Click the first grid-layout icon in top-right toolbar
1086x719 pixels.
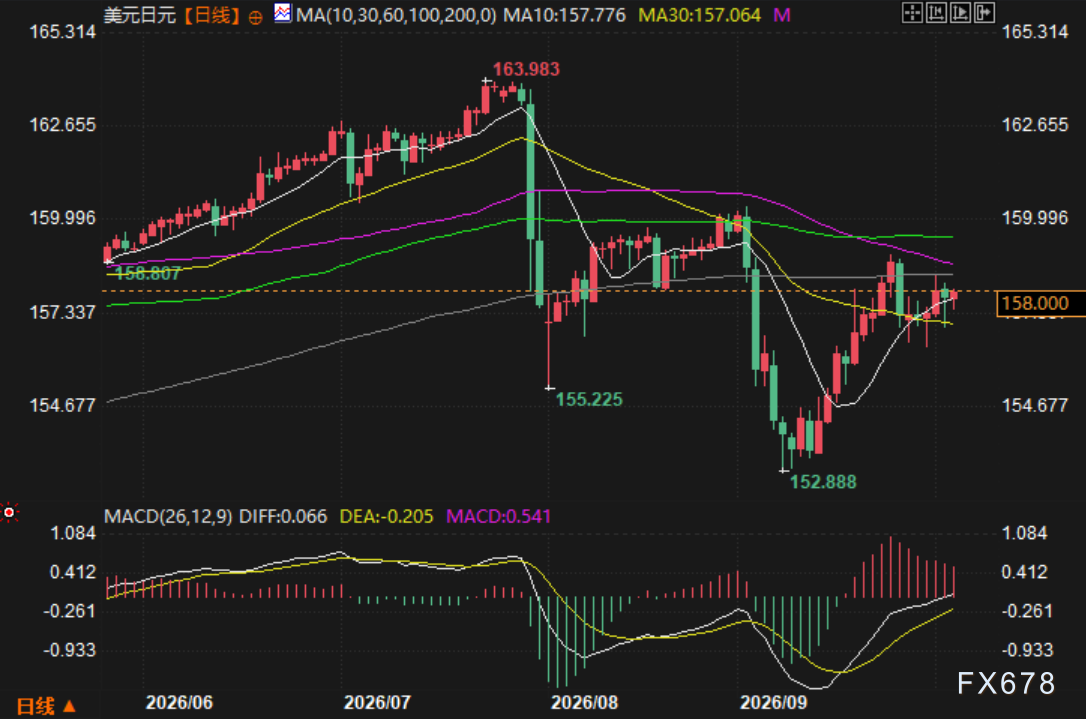[x=912, y=12]
